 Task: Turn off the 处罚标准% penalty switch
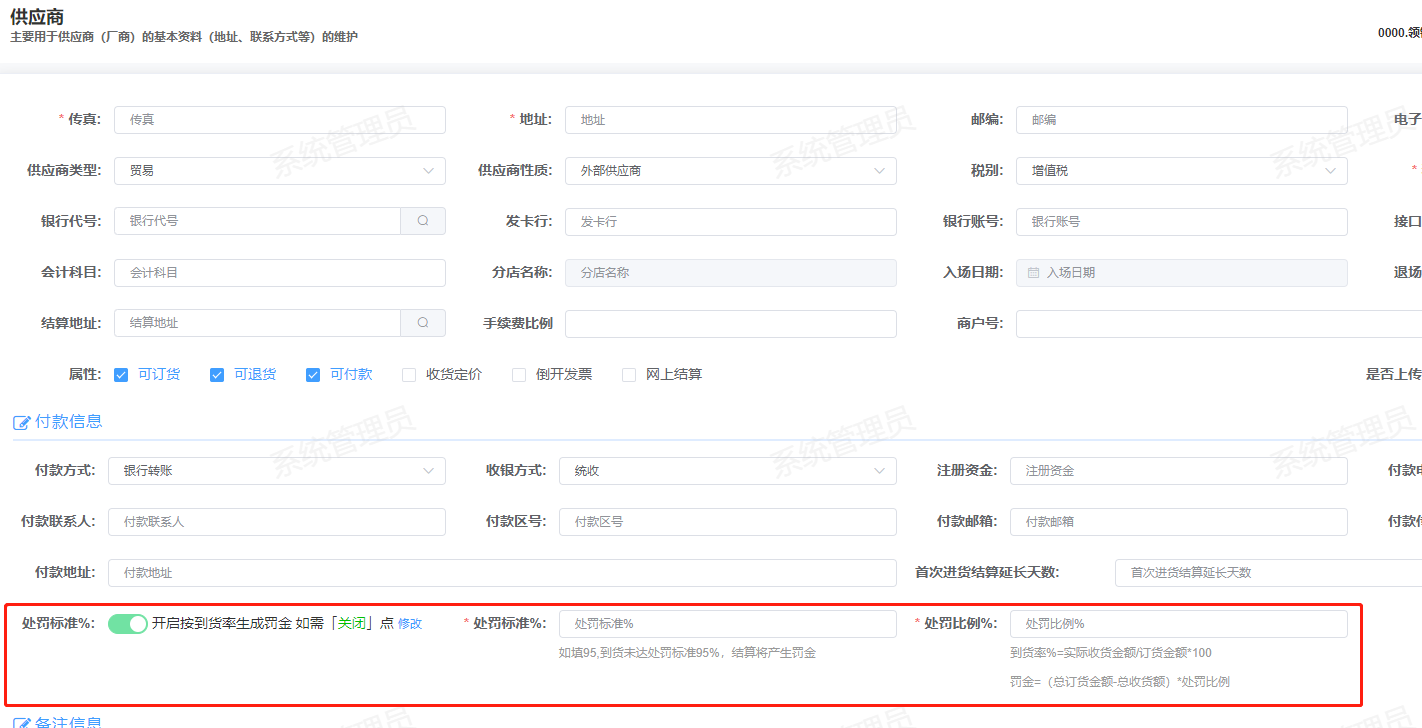pos(128,624)
